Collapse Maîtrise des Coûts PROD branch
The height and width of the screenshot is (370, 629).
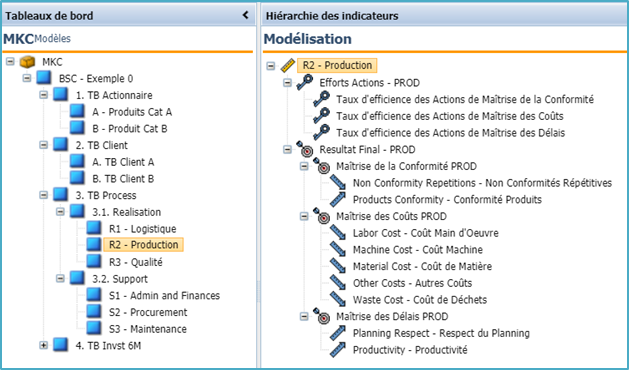click(x=304, y=216)
